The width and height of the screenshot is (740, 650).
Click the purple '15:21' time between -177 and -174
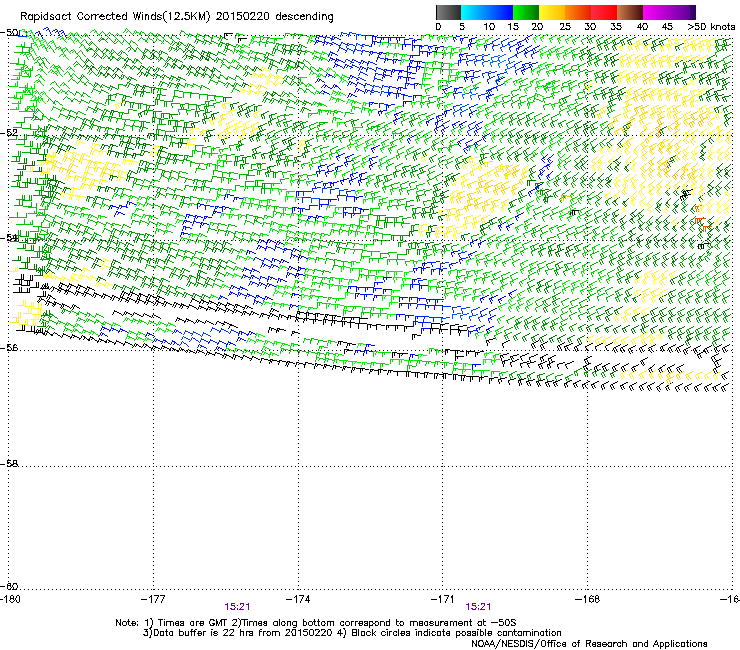(237, 607)
